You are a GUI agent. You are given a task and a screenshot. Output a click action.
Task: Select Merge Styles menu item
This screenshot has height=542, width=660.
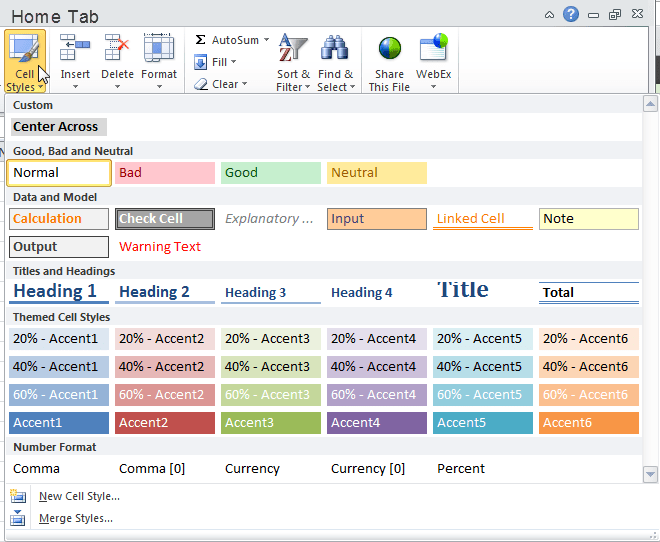75,518
